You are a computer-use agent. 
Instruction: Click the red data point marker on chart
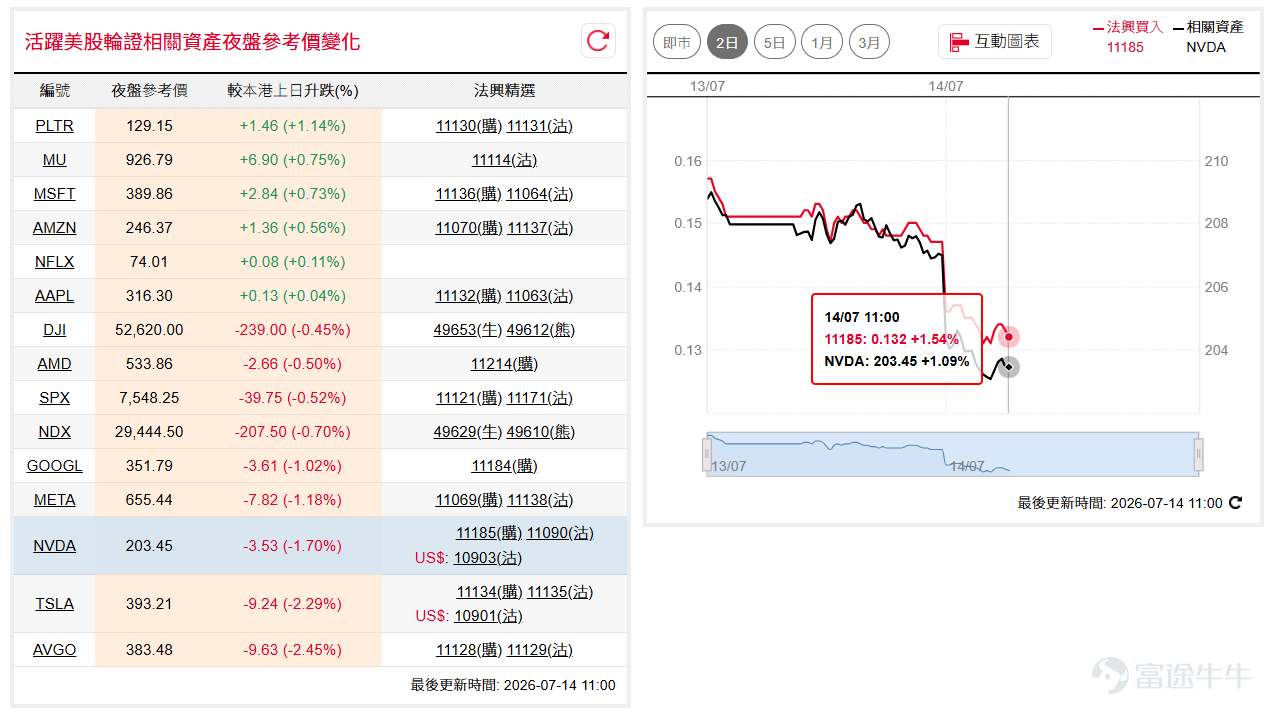point(1009,337)
